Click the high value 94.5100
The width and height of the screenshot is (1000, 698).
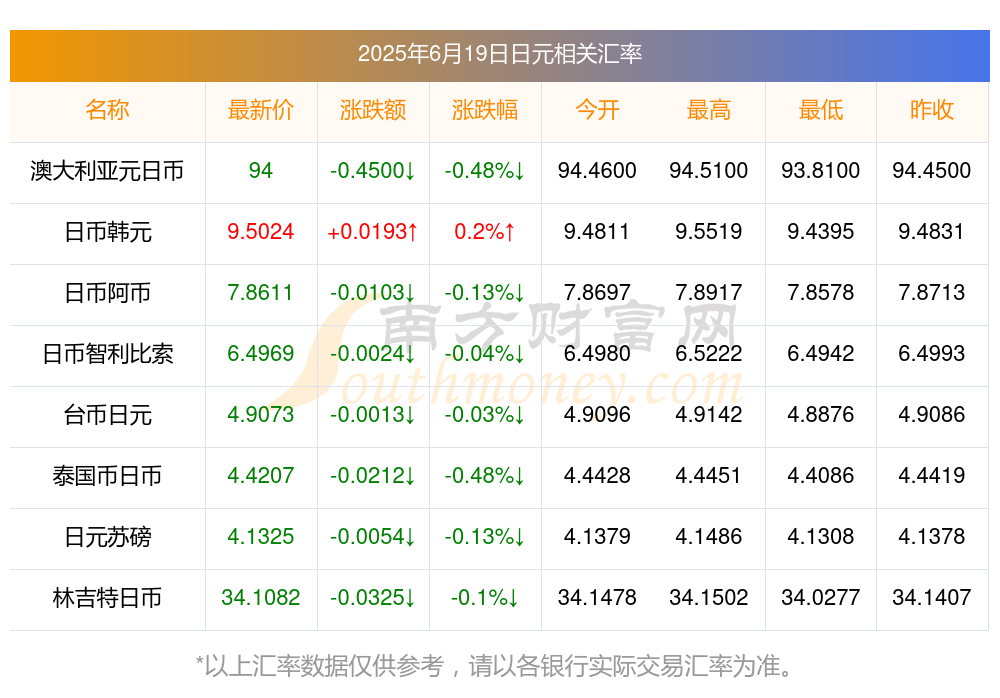pyautogui.click(x=709, y=170)
